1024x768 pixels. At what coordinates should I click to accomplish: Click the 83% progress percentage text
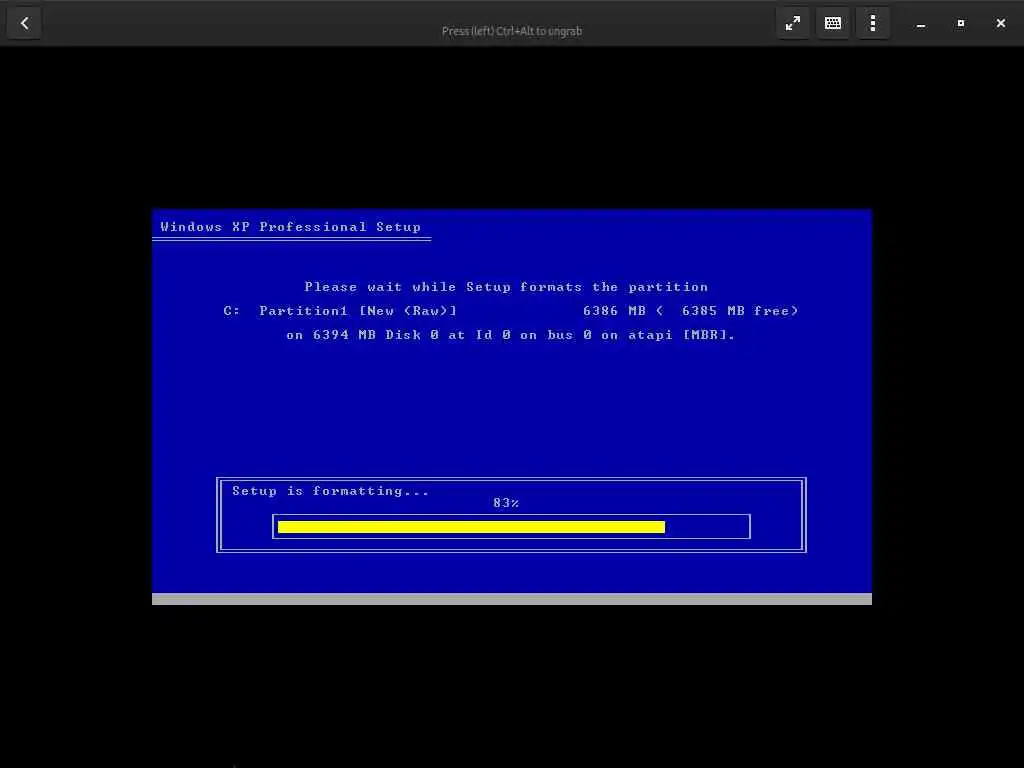click(506, 503)
